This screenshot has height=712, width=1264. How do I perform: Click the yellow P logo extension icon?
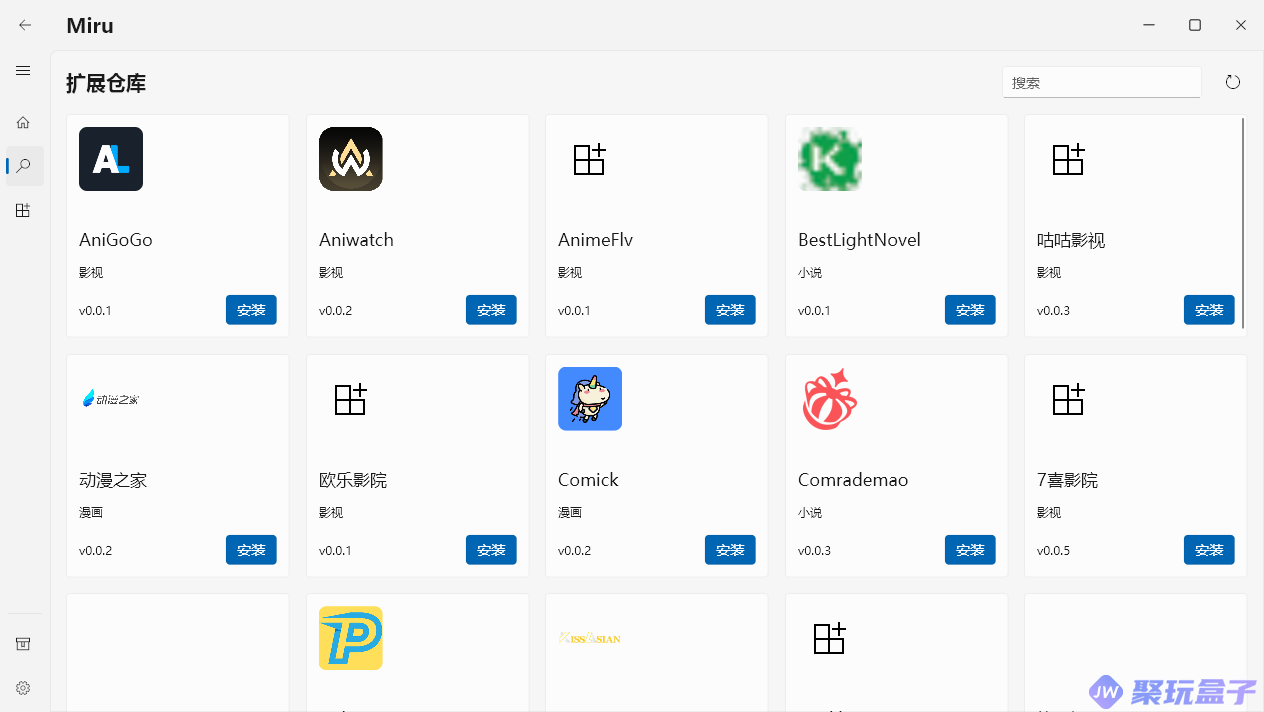pos(351,638)
